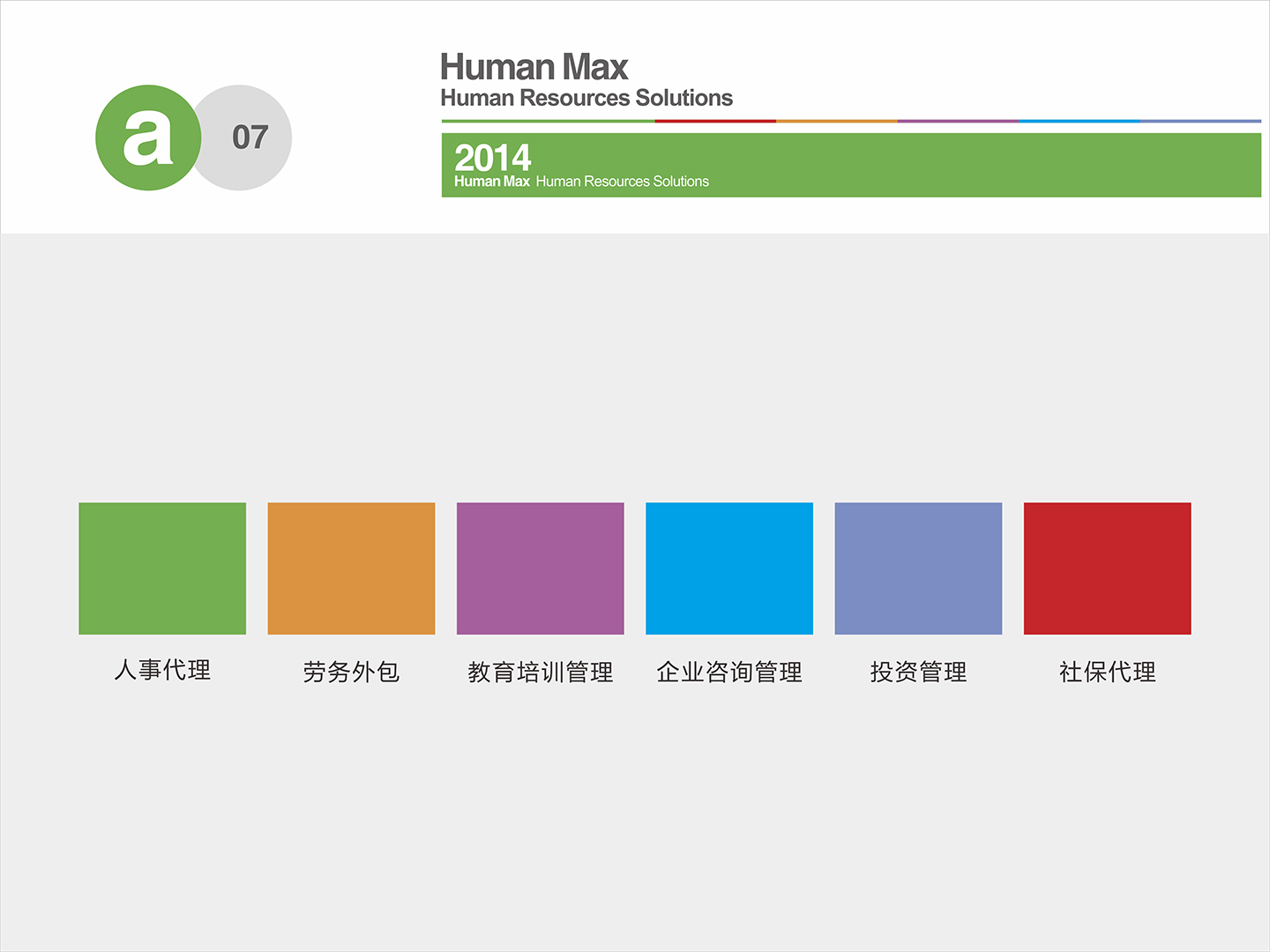Image resolution: width=1270 pixels, height=952 pixels.
Task: Click the 社保代理 label
Action: (x=1108, y=673)
